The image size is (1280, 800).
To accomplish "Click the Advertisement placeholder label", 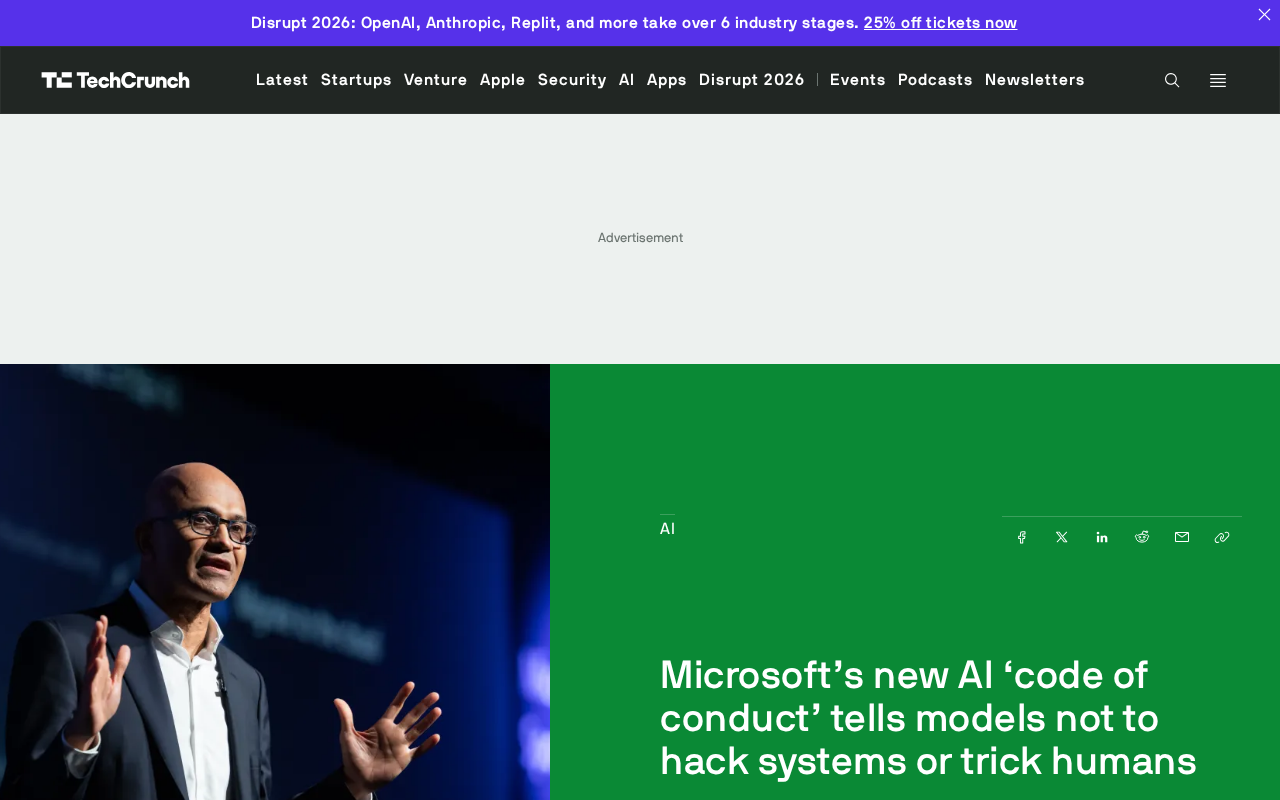I will tap(640, 238).
